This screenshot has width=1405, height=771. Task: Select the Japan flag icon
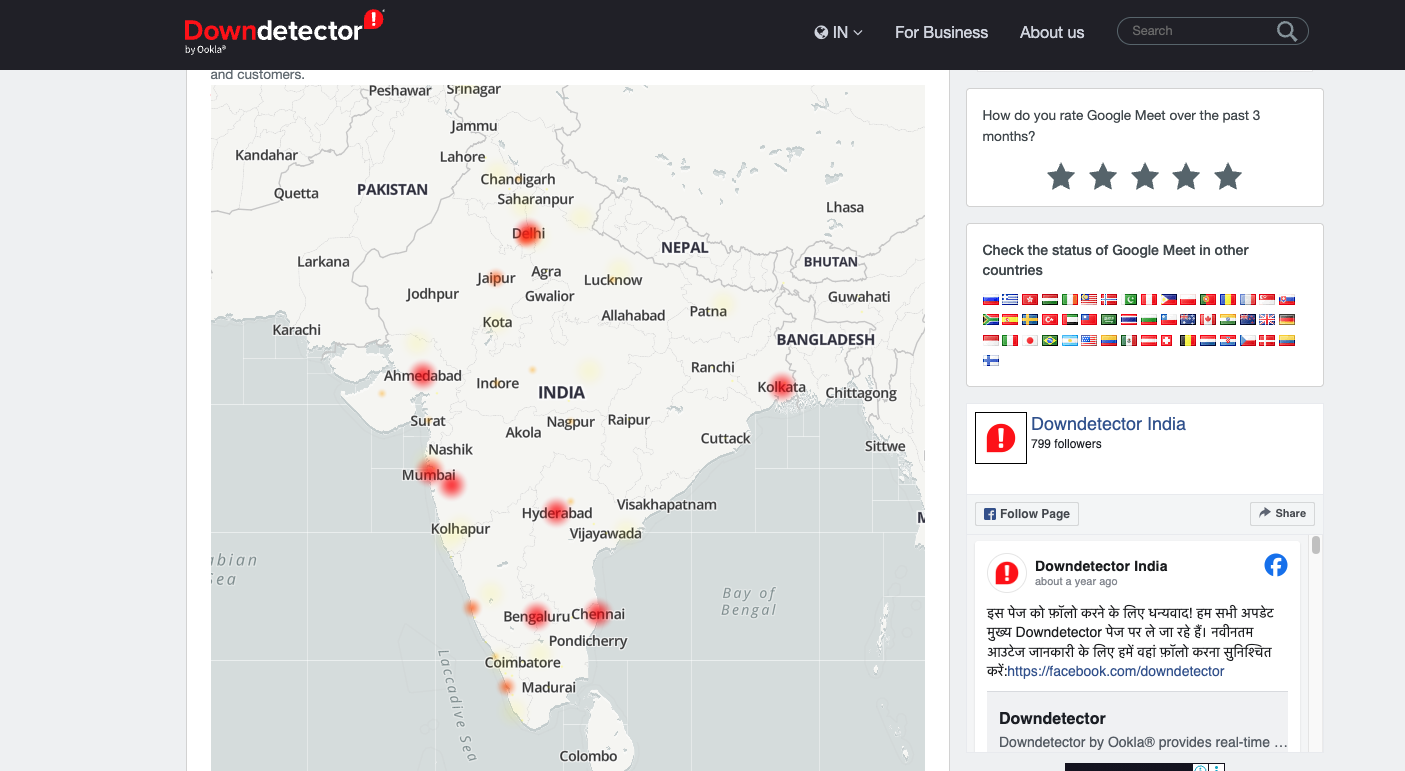(1029, 340)
